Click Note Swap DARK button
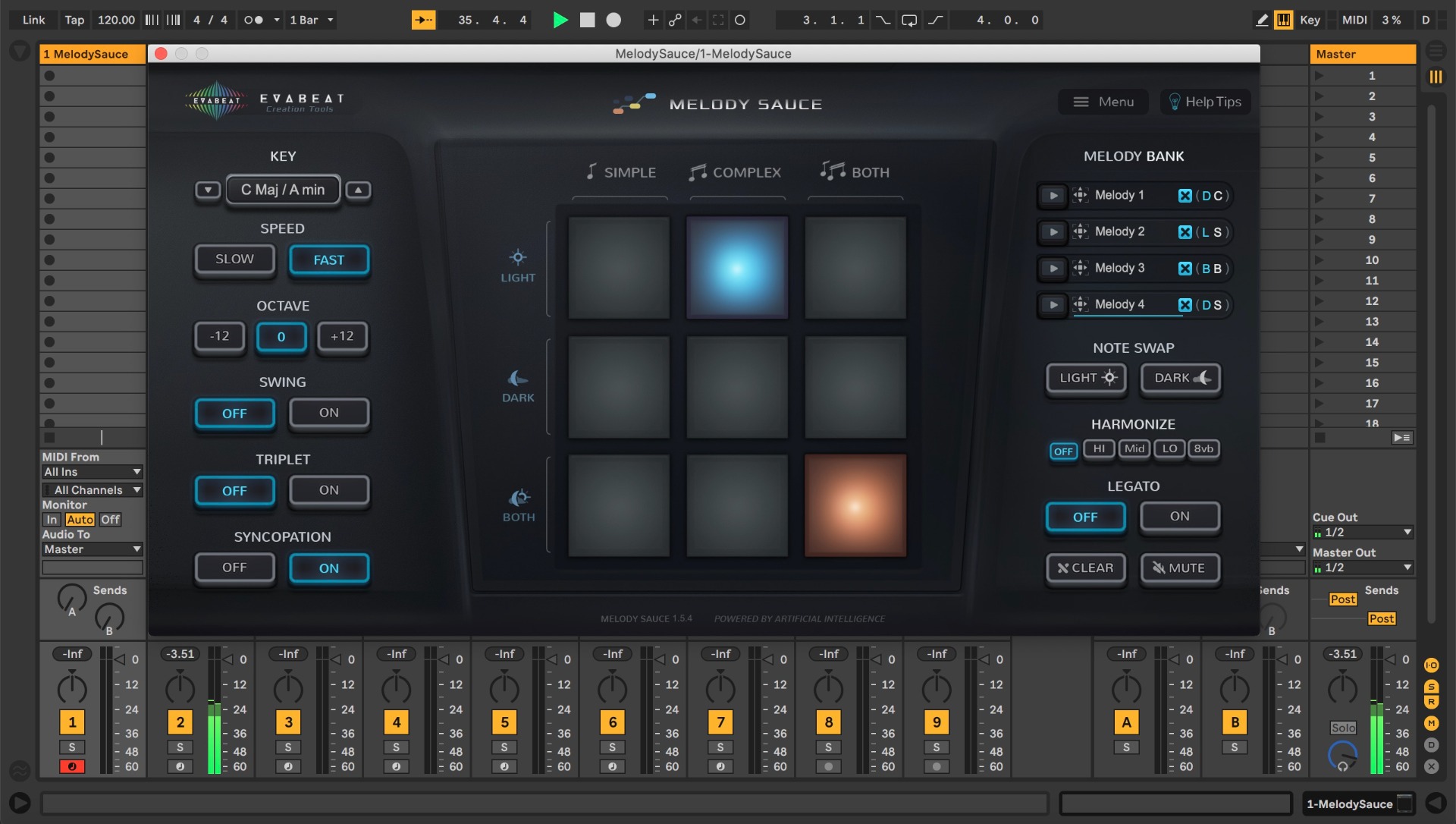This screenshot has width=1456, height=824. tap(1180, 378)
